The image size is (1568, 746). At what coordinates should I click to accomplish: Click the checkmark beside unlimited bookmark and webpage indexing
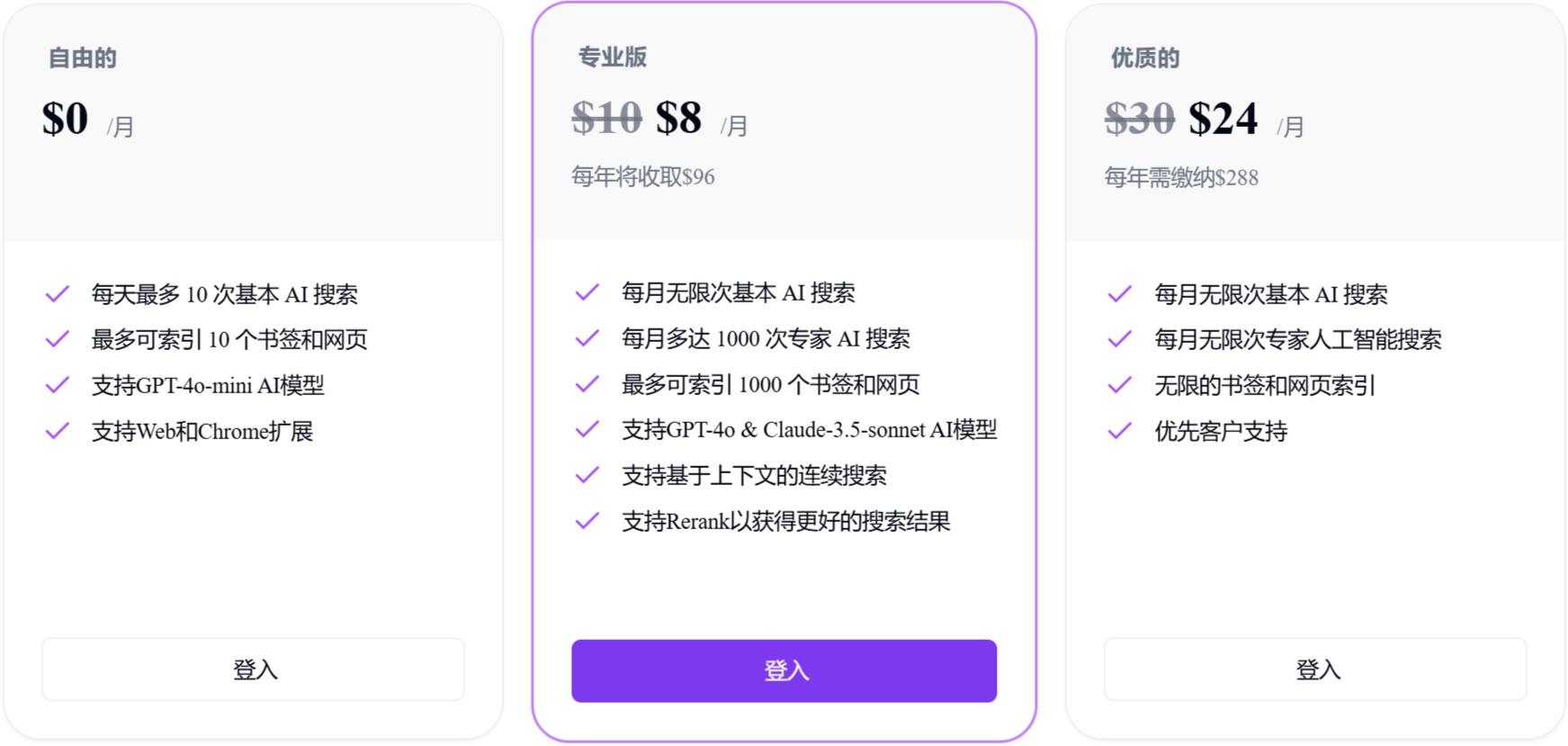1120,384
